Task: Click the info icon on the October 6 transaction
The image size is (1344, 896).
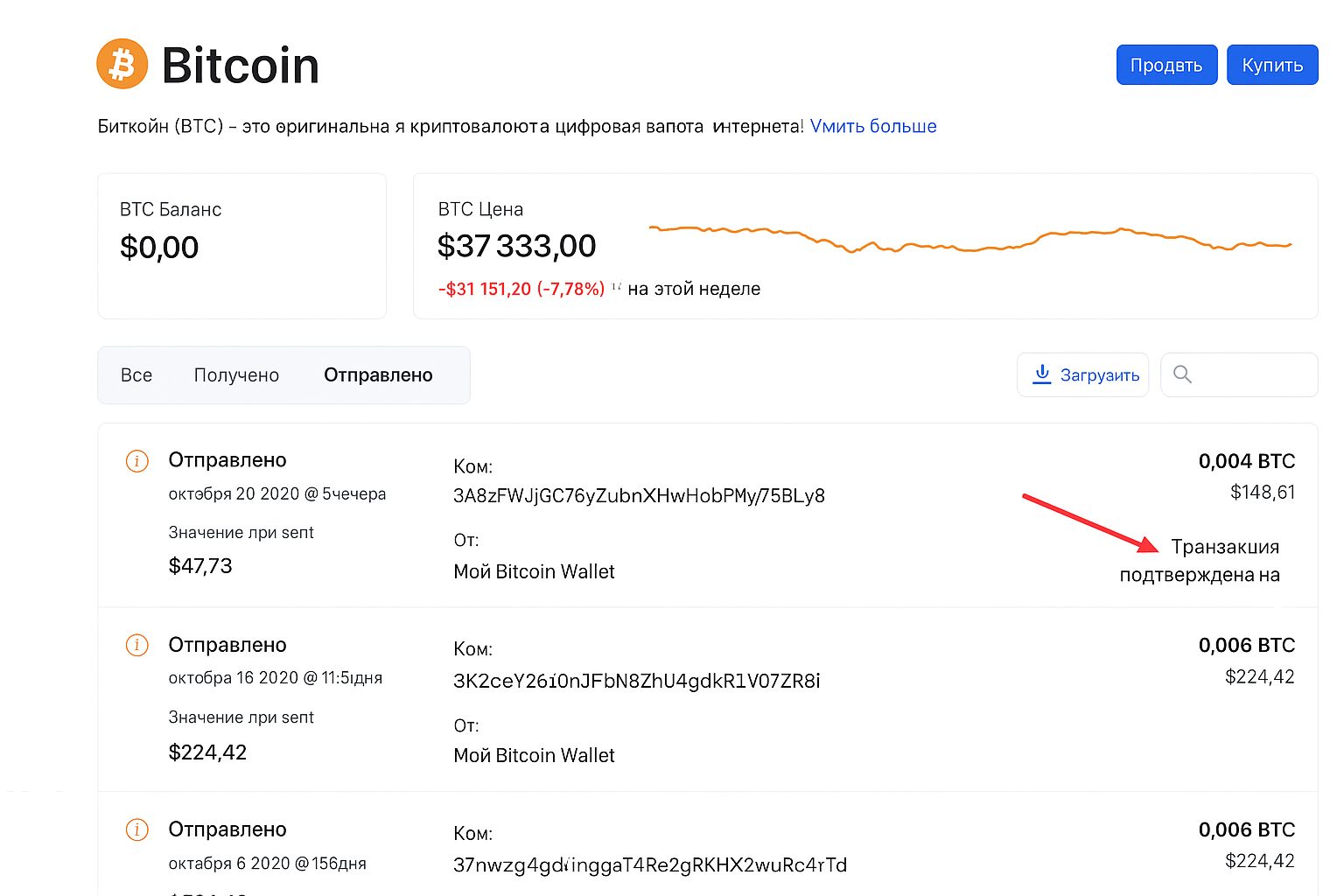Action: pos(136,829)
